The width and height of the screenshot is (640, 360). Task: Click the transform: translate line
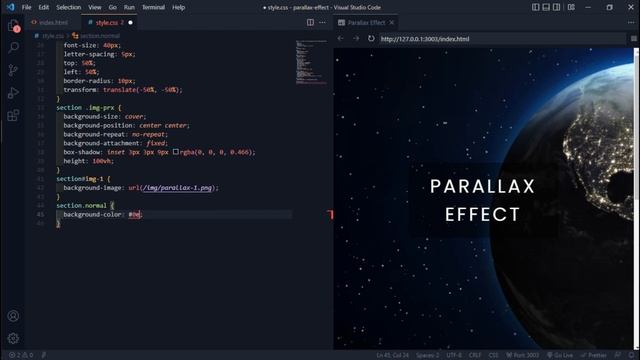pos(123,90)
